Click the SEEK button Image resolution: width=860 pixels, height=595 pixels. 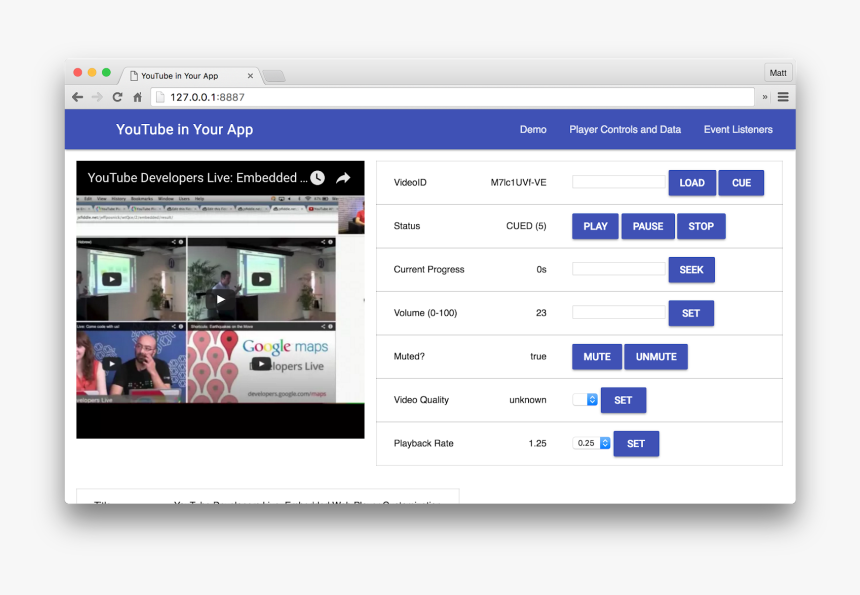[691, 269]
